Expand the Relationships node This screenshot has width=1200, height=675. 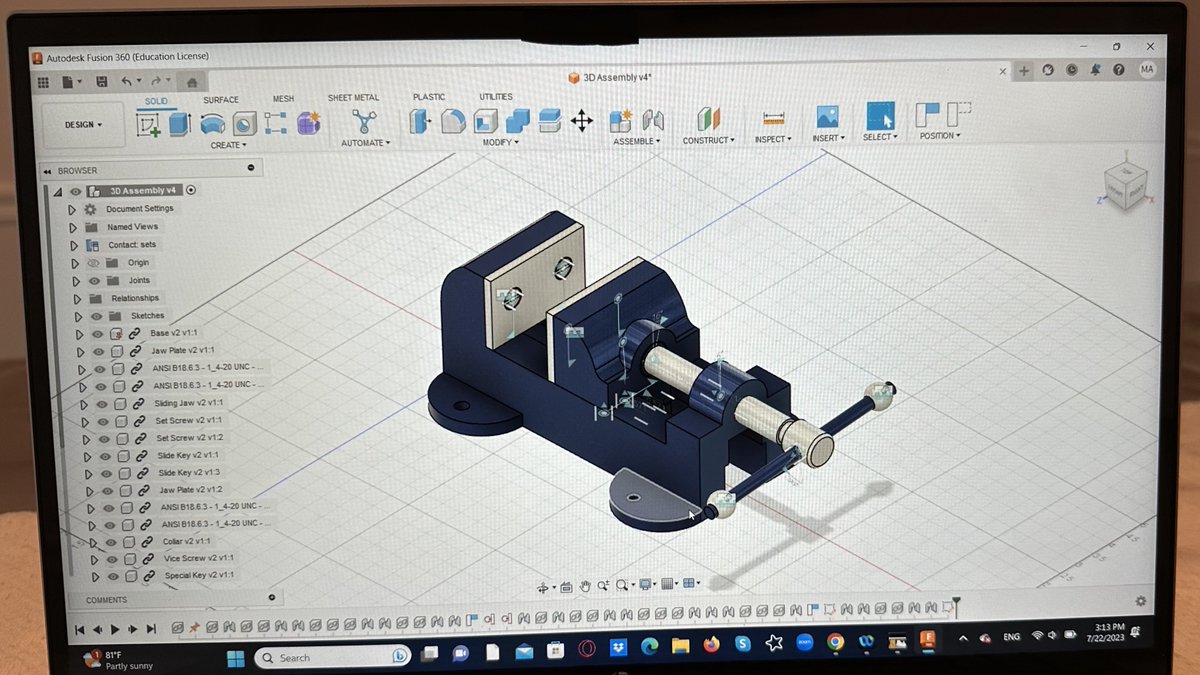(75, 299)
